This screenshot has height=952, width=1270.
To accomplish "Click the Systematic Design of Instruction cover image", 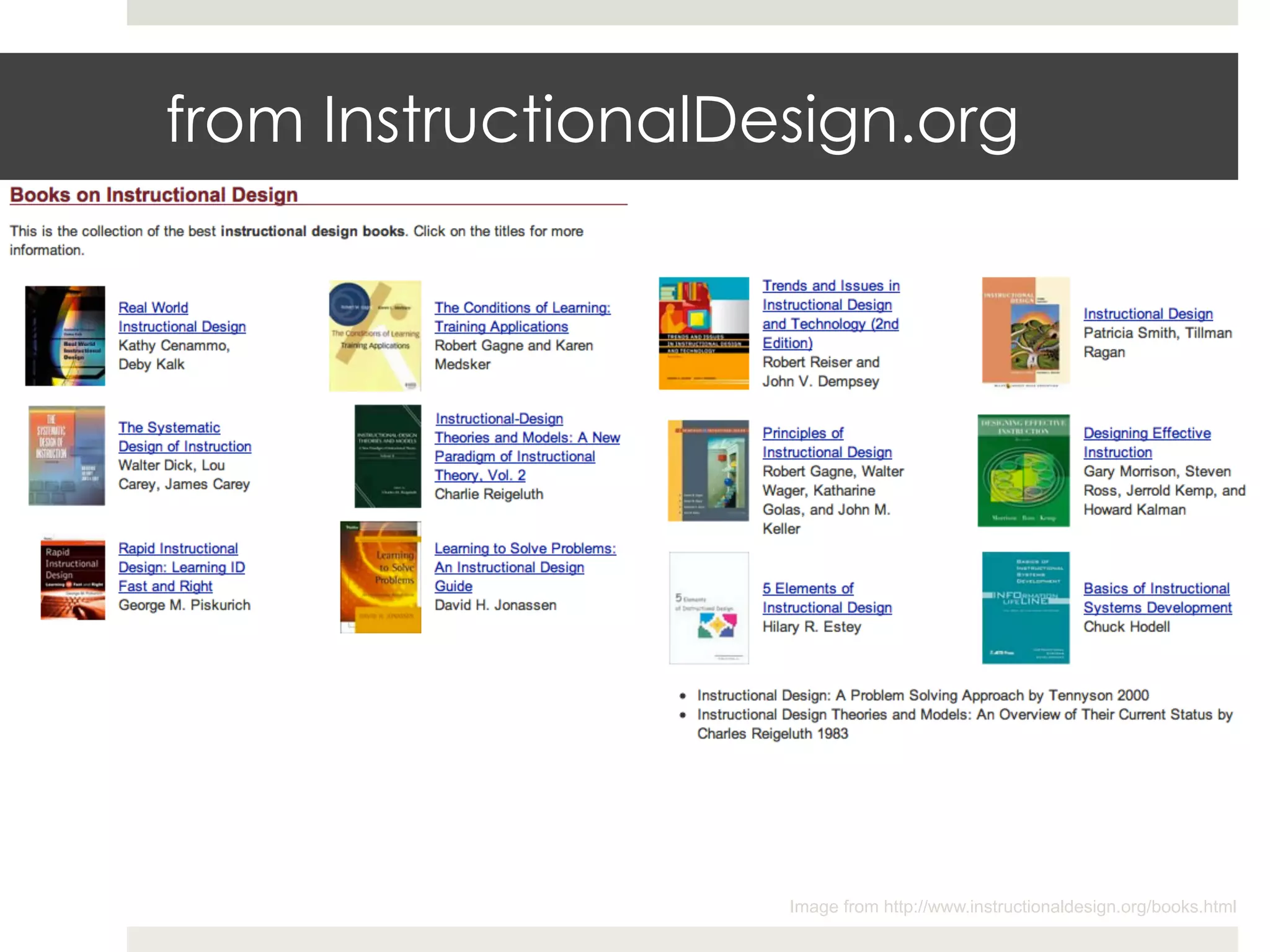I will pos(66,456).
